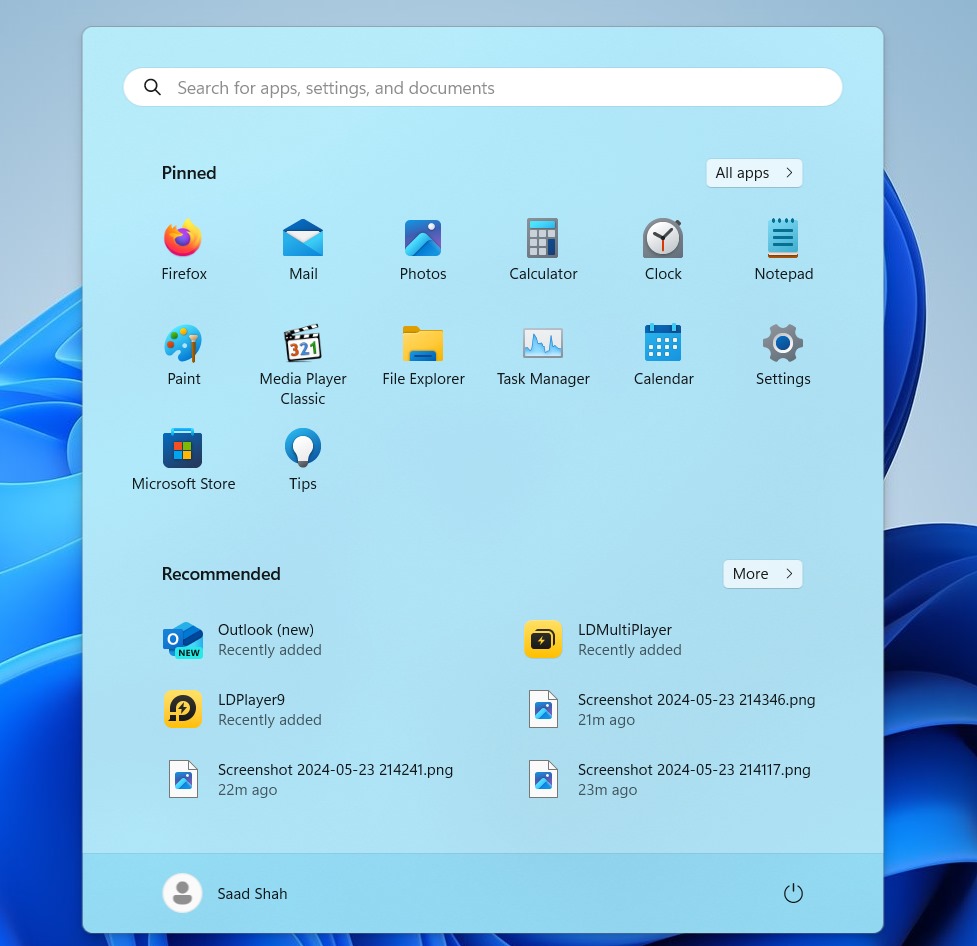Open Screenshot 2024-05-23 214346.png

pos(672,709)
